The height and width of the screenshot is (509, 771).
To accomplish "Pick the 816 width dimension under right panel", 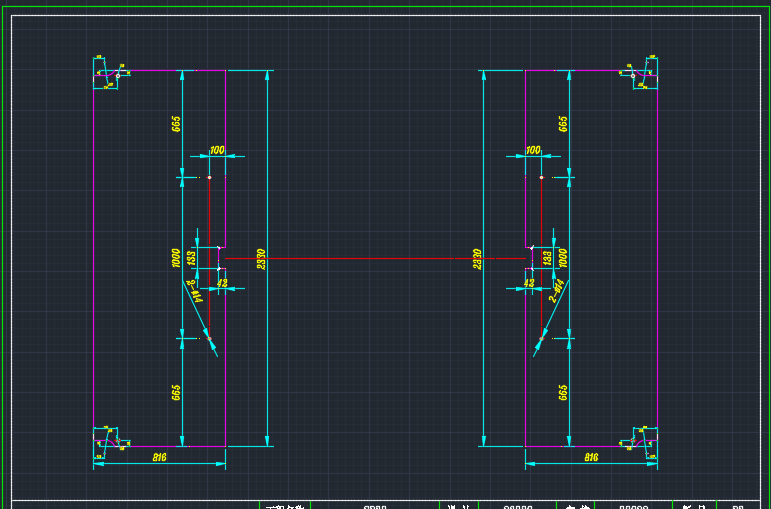I will point(590,457).
